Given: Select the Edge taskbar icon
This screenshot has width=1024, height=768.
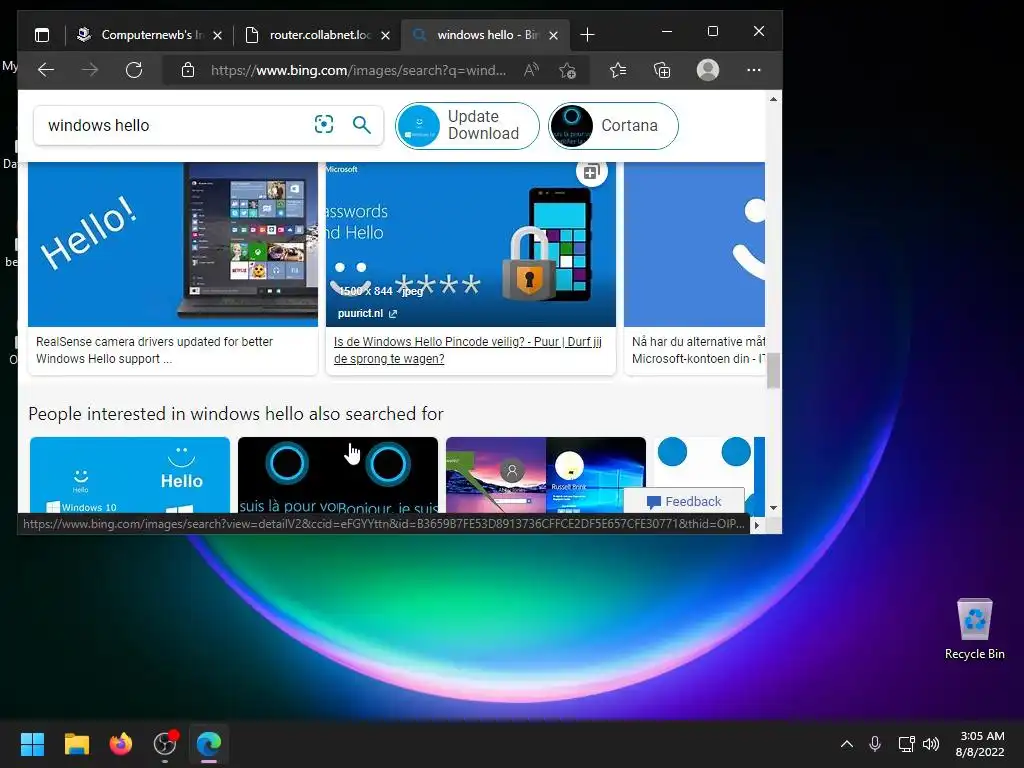Looking at the screenshot, I should point(209,744).
